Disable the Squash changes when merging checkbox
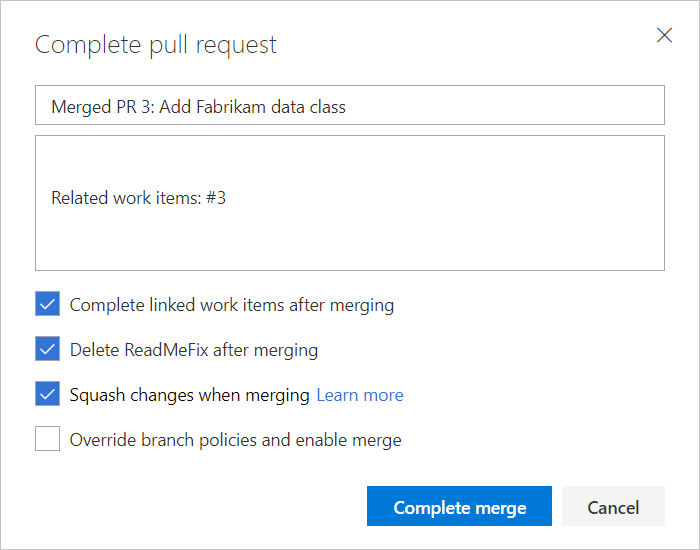This screenshot has height=550, width=700. point(47,394)
